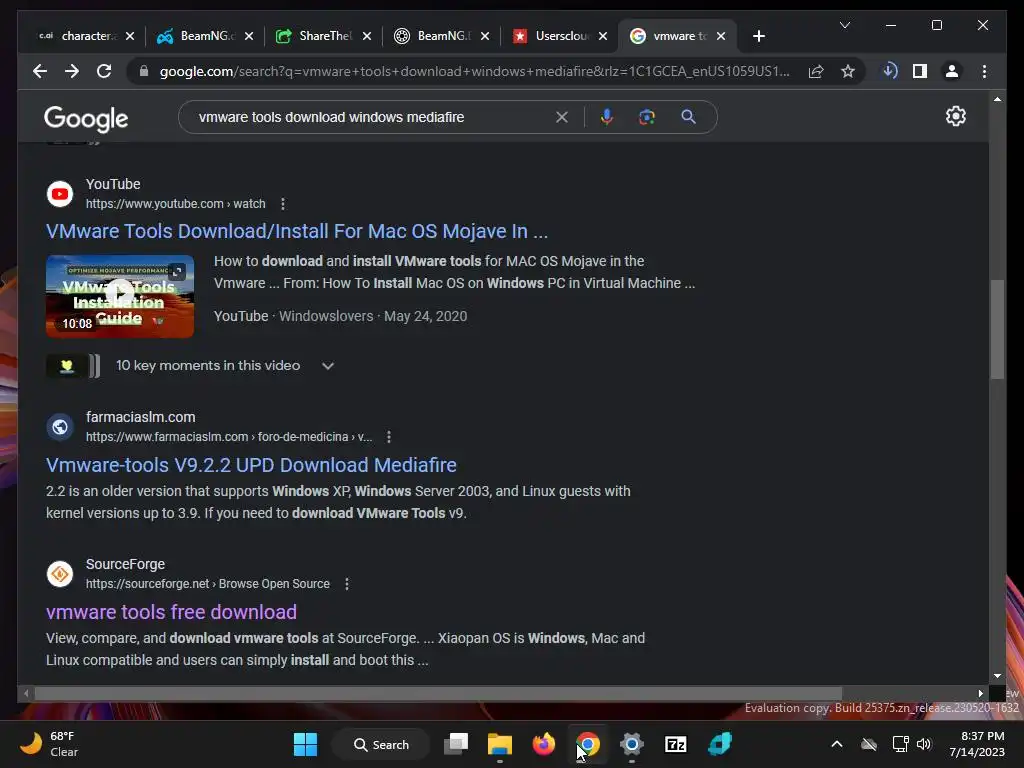Open options for the SourceForge result
The height and width of the screenshot is (768, 1024).
tap(347, 584)
